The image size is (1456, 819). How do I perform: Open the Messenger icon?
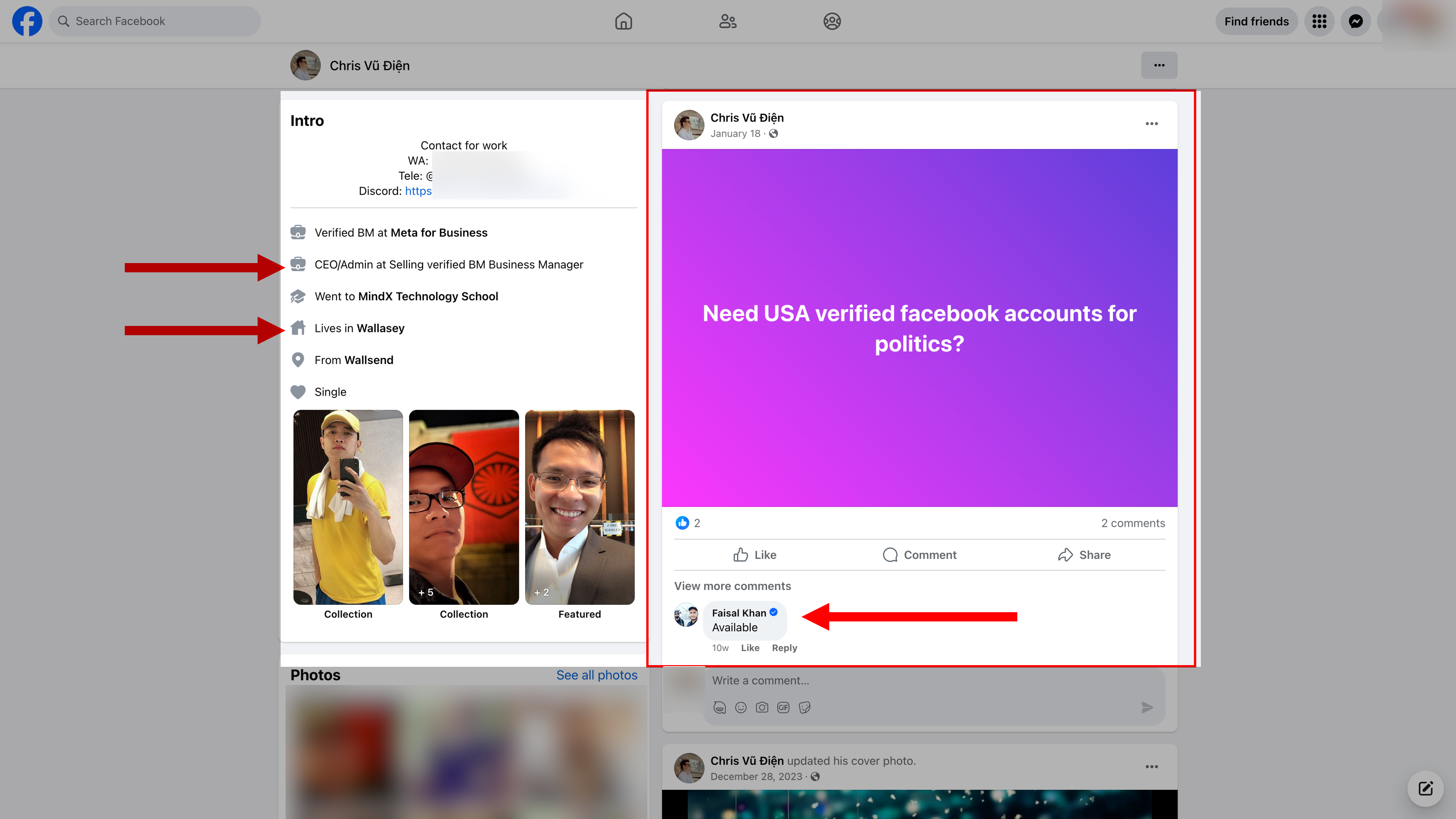(x=1355, y=21)
